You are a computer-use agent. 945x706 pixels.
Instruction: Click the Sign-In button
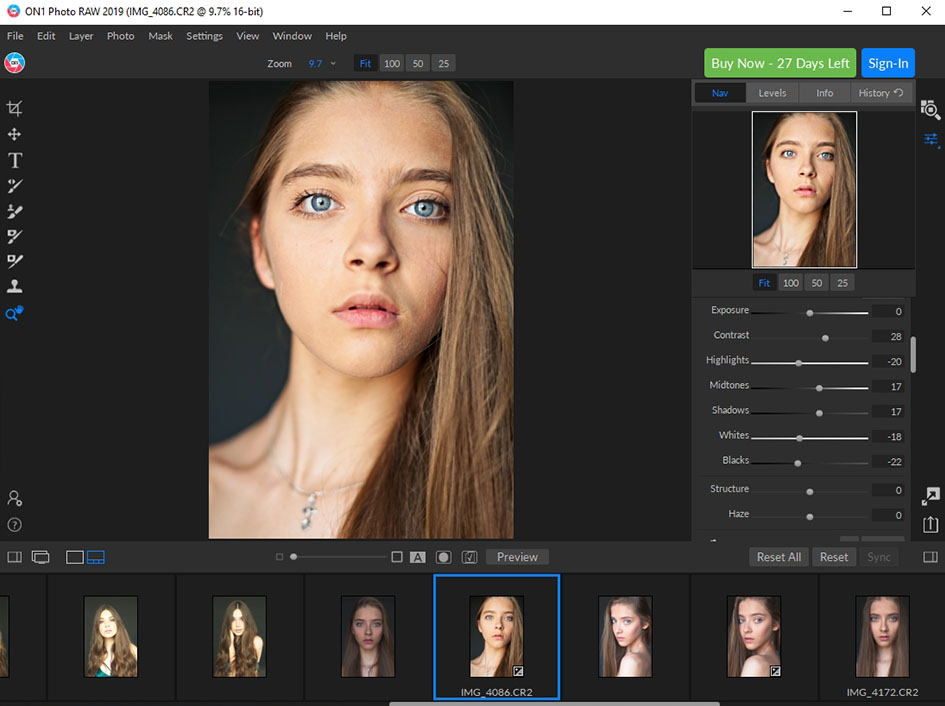pos(888,62)
